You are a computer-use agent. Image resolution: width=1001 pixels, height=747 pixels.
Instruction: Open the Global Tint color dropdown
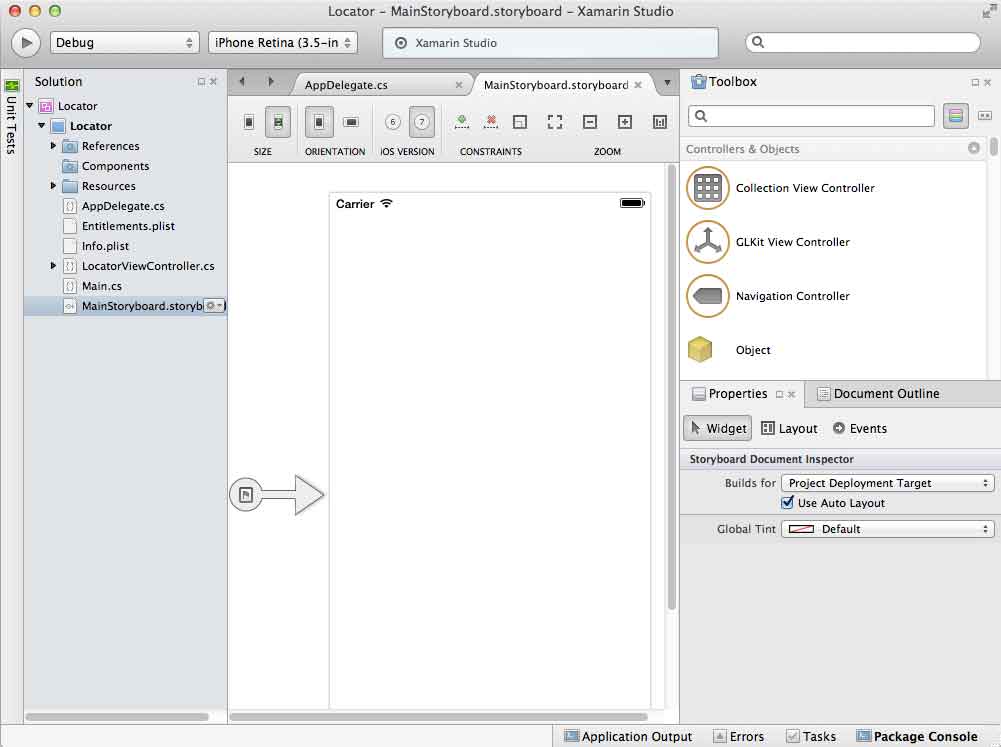click(x=887, y=529)
